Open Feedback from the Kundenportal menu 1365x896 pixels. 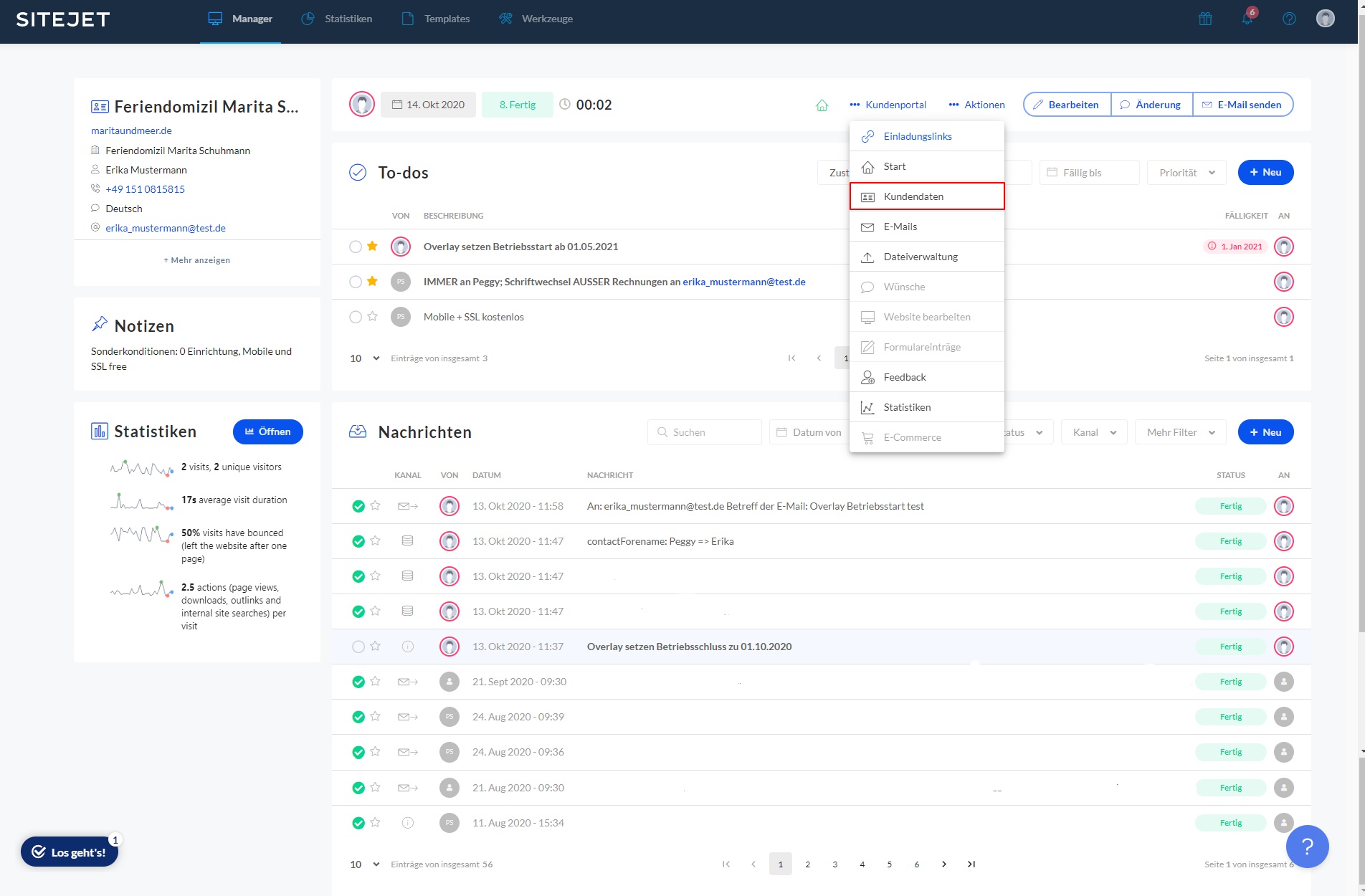click(x=927, y=377)
